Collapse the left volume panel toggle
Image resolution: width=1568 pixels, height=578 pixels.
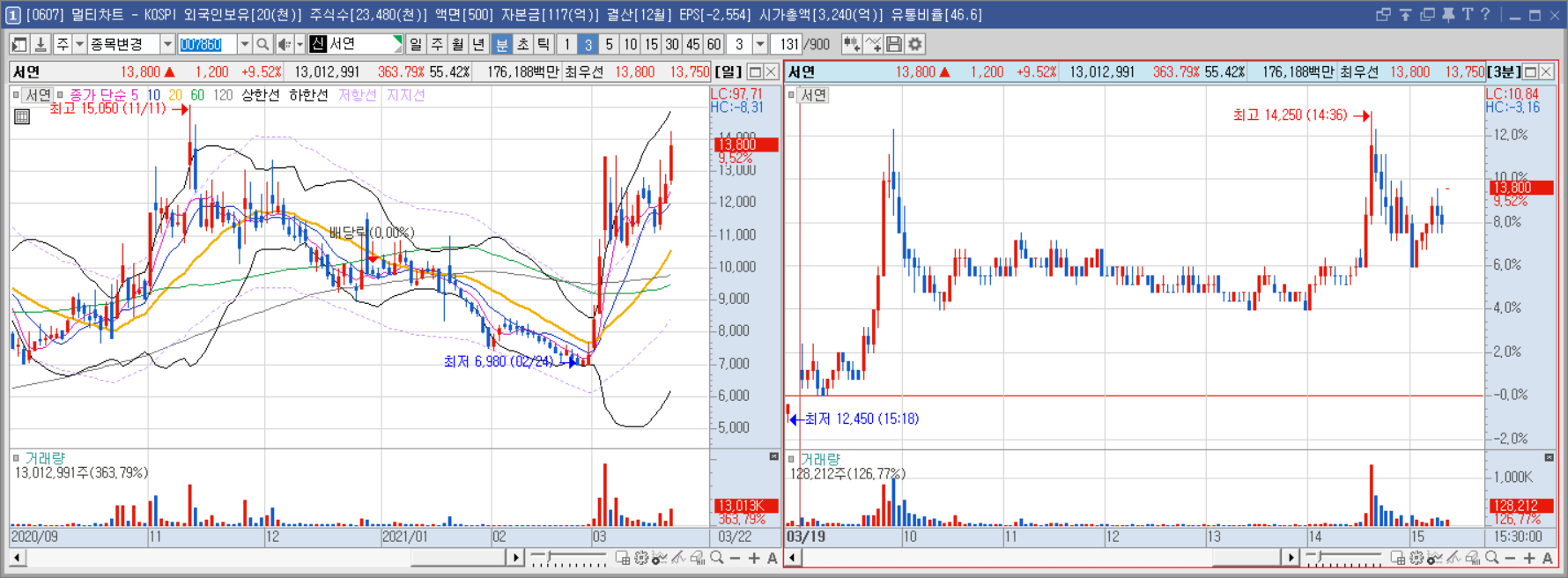[773, 456]
